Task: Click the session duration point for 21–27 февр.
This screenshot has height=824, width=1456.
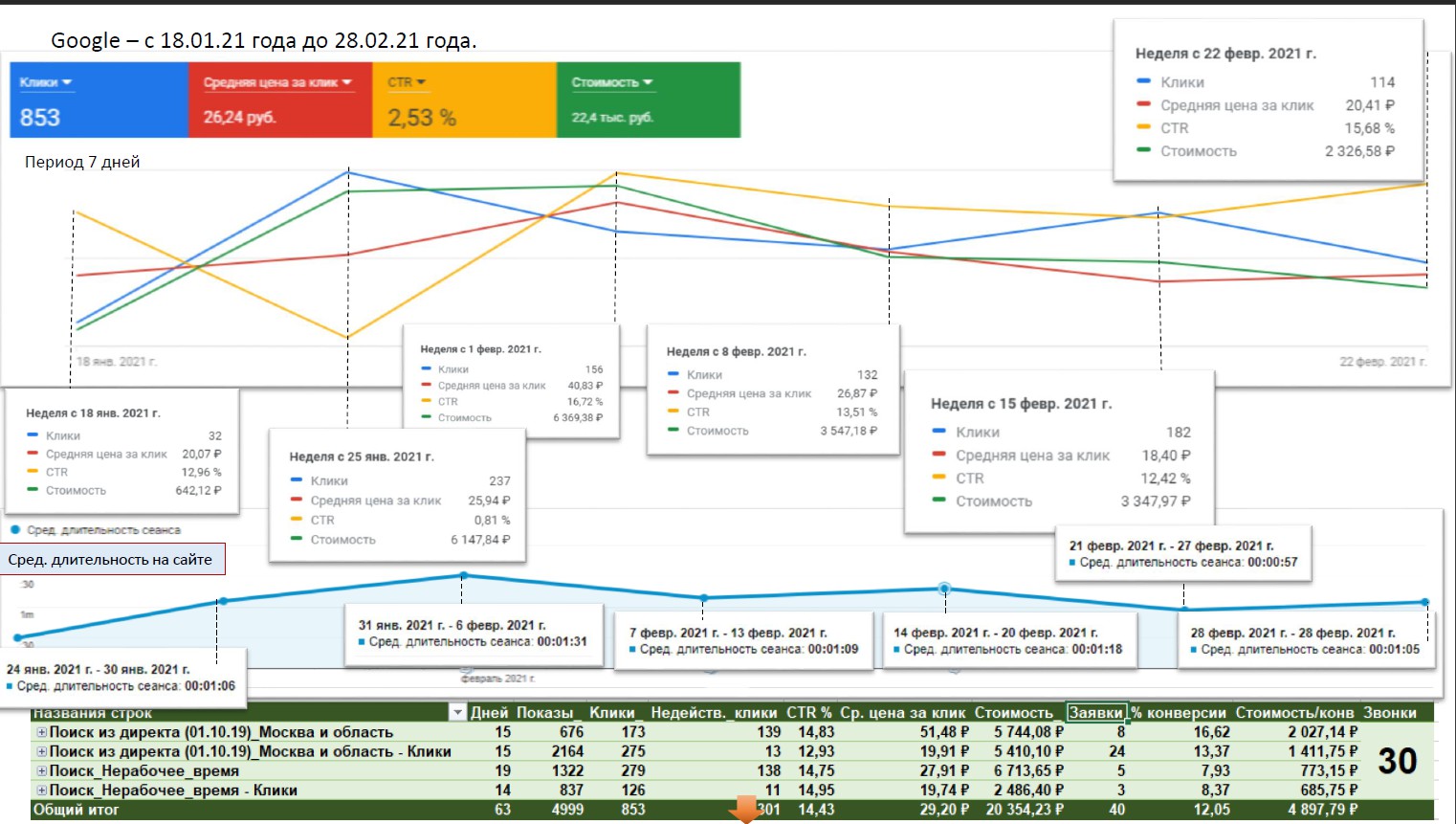Action: tap(1183, 610)
